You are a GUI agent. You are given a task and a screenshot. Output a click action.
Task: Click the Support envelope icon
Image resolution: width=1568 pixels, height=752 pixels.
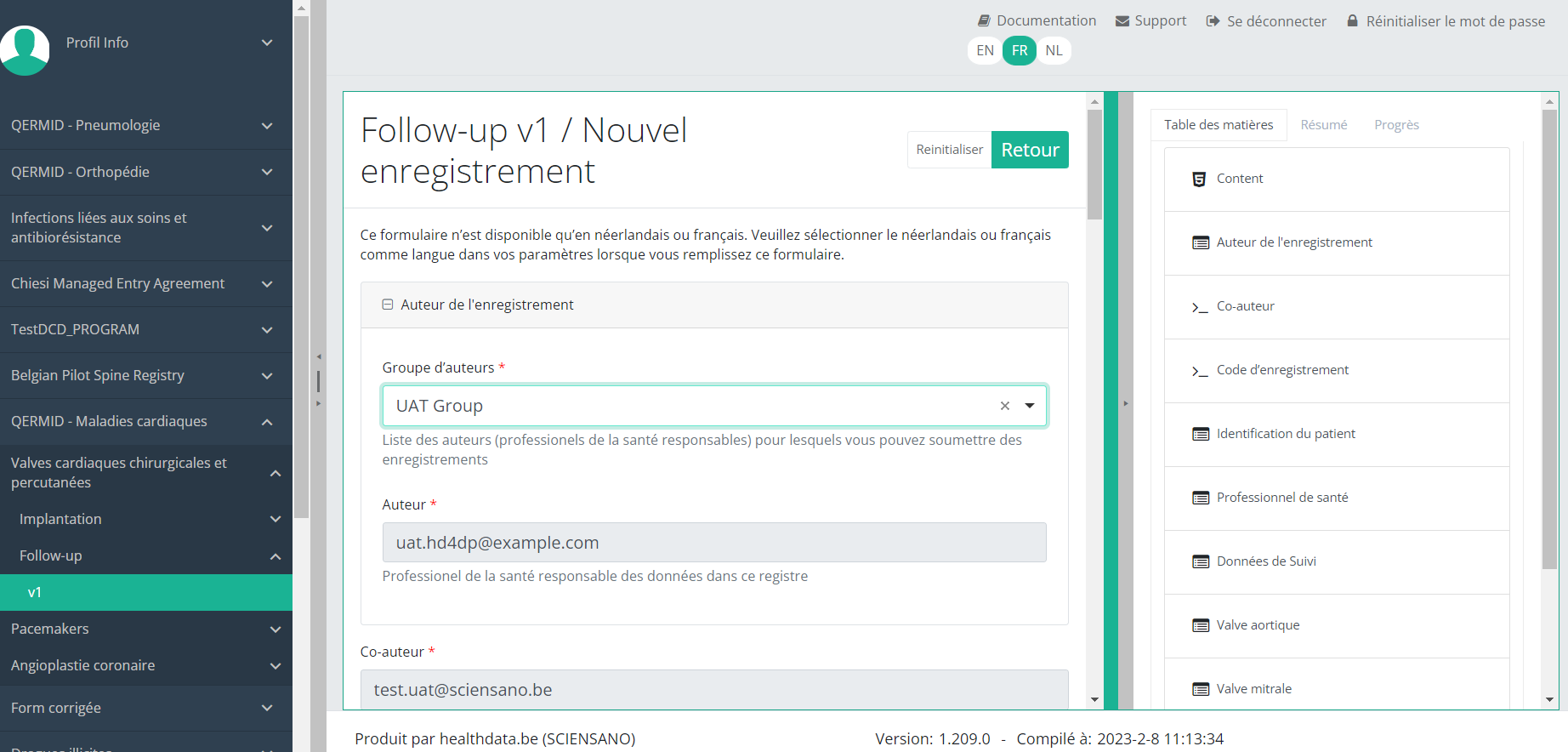click(1122, 20)
